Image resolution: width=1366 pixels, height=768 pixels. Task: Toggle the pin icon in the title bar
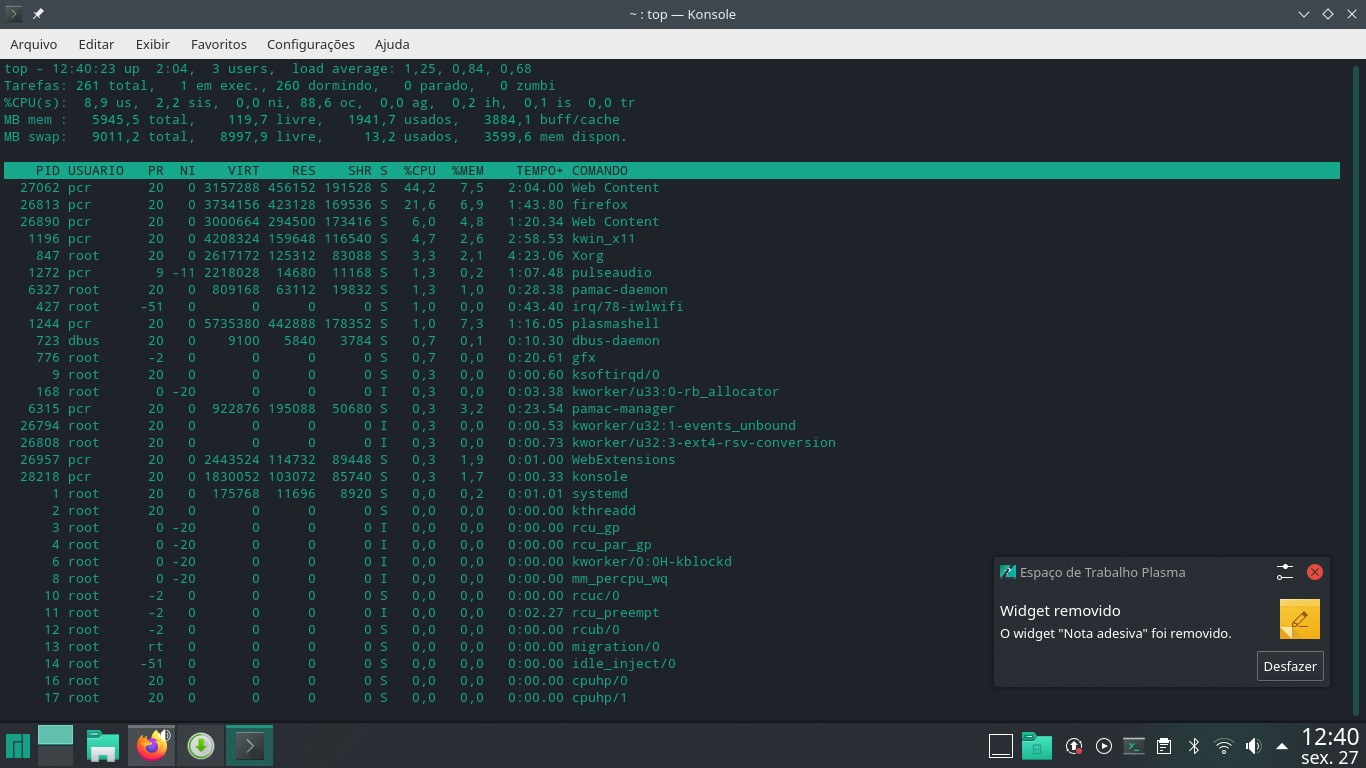[38, 14]
